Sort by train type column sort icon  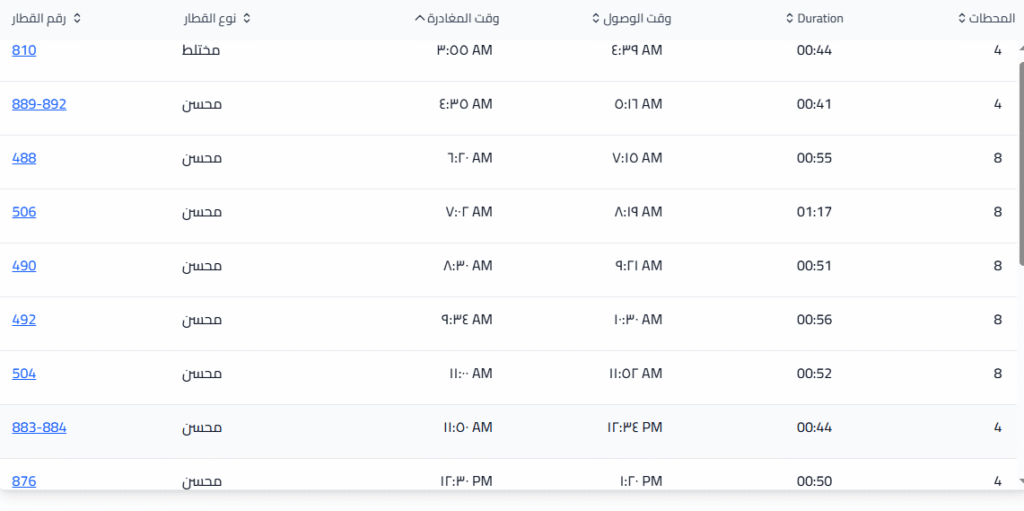click(x=247, y=19)
